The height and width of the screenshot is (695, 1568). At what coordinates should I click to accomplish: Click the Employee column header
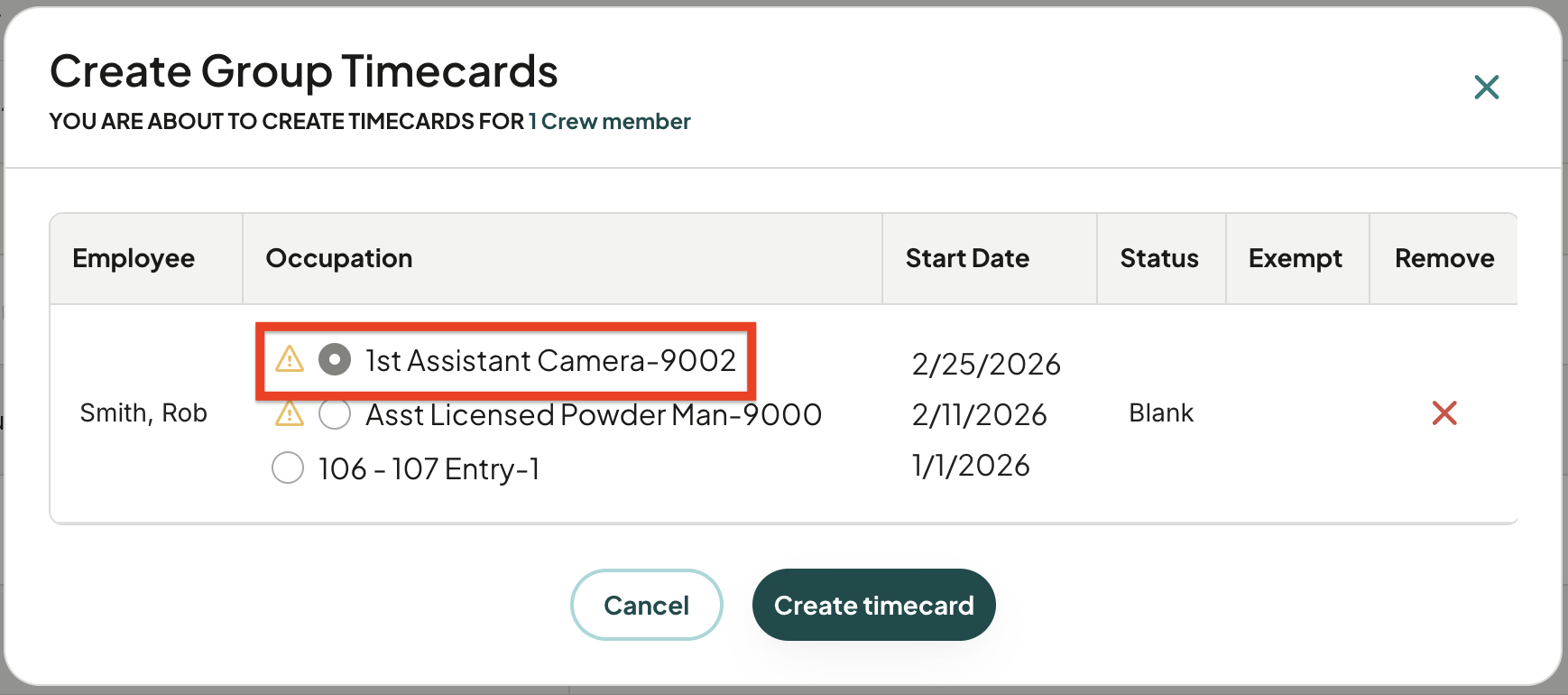(134, 258)
